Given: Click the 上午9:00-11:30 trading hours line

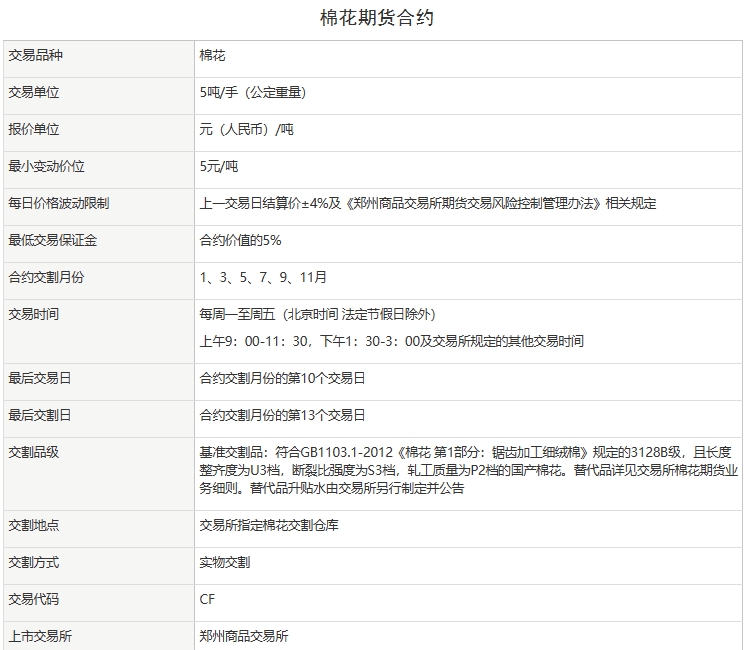Looking at the screenshot, I should click(x=391, y=341).
